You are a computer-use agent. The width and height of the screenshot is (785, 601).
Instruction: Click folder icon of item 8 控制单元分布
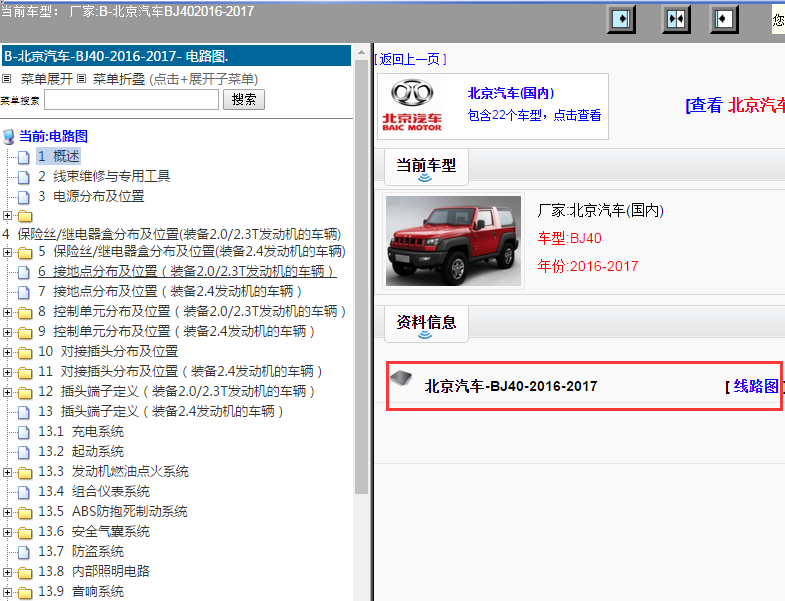25,313
